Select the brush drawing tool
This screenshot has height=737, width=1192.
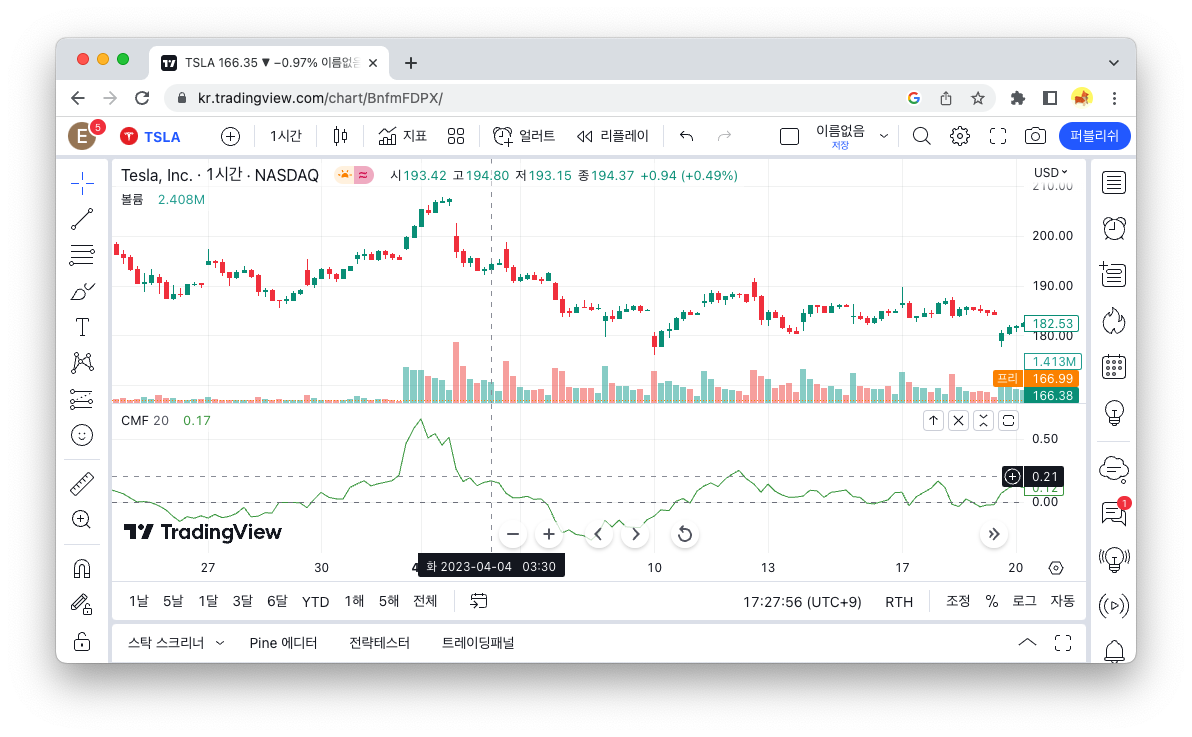coord(82,291)
